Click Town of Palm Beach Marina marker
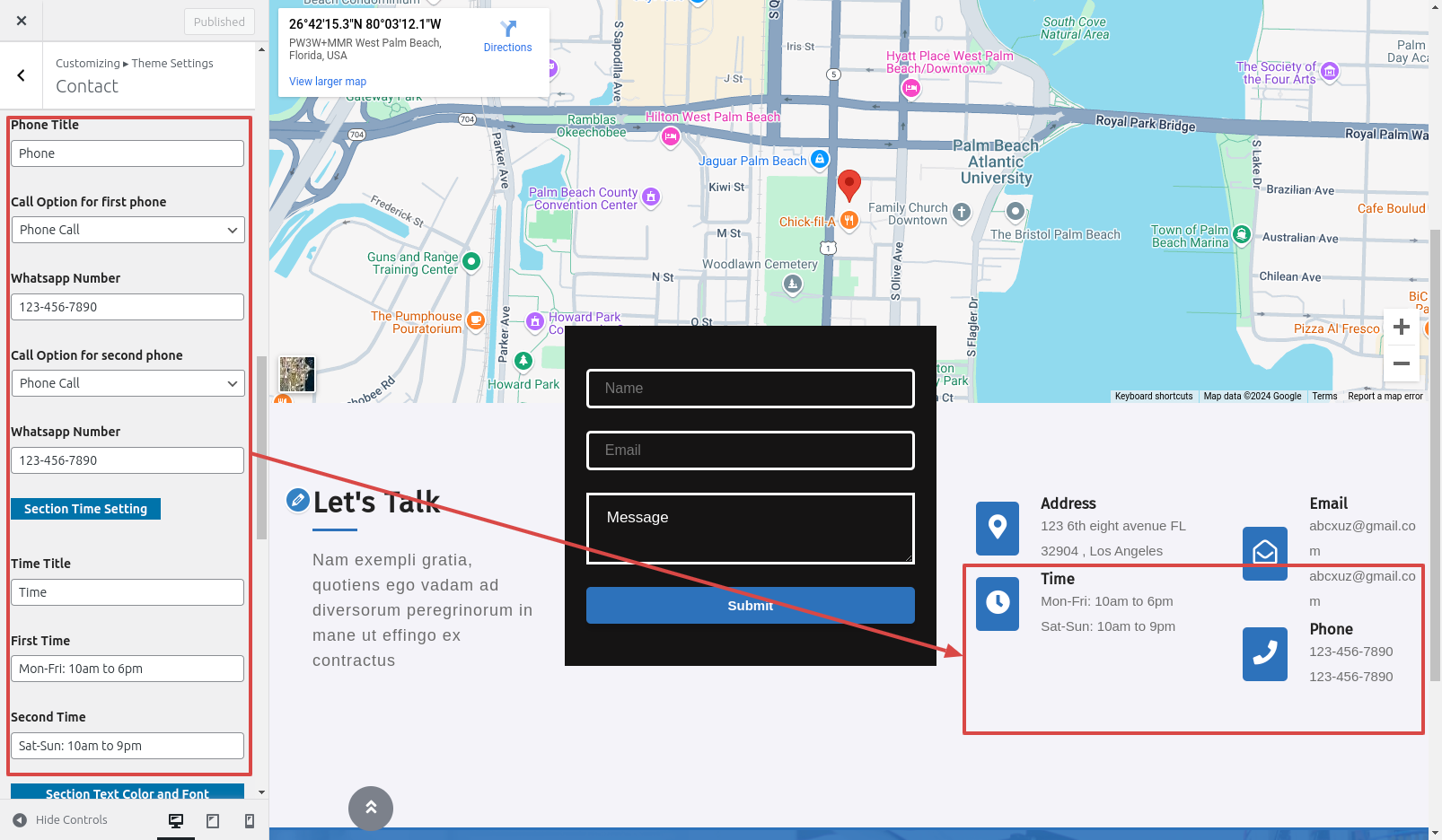The image size is (1442, 840). click(1242, 235)
